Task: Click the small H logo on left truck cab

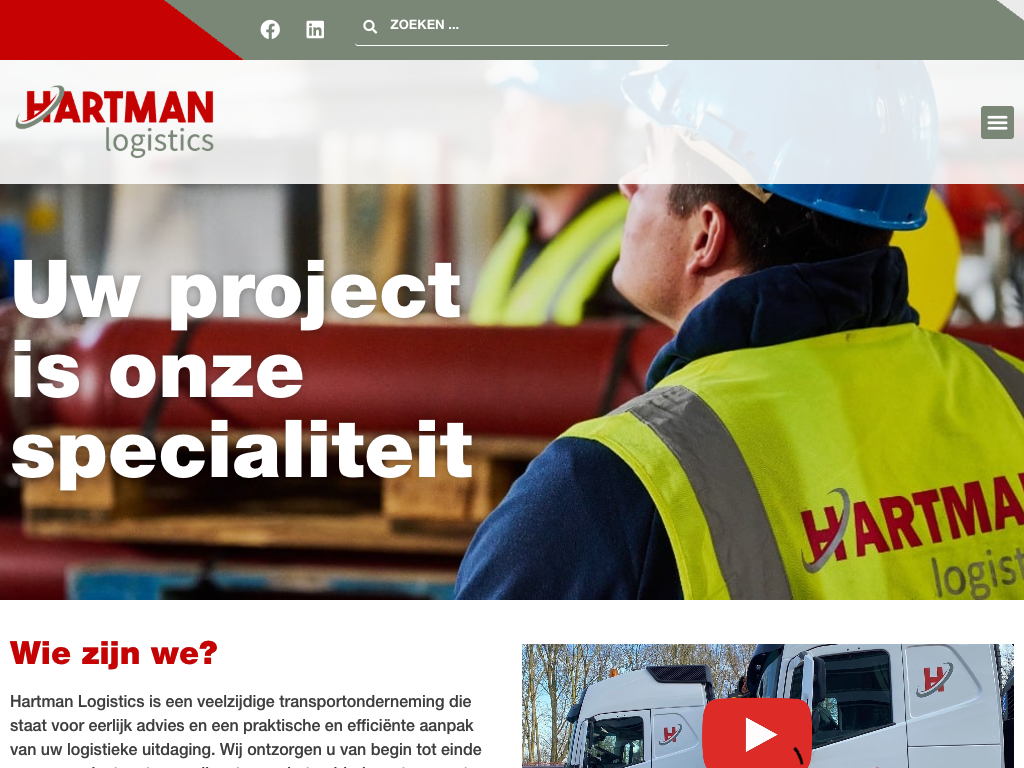Action: pyautogui.click(x=670, y=734)
